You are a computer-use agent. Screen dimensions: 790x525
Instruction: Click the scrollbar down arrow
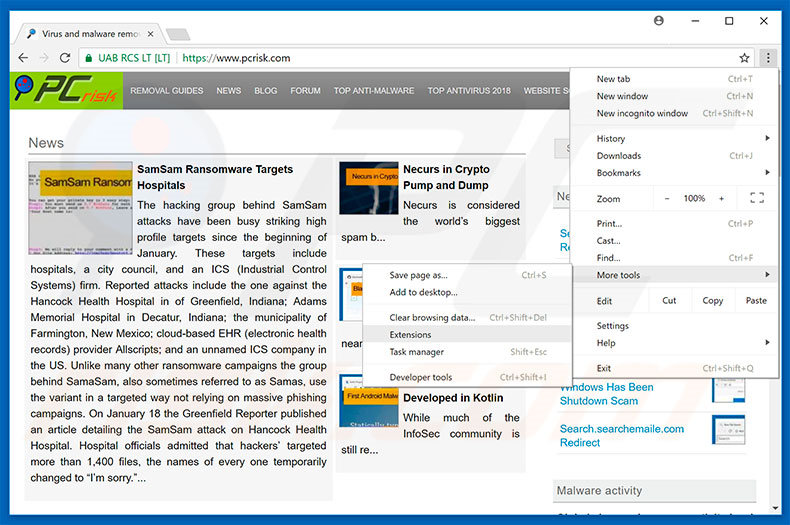point(775,508)
